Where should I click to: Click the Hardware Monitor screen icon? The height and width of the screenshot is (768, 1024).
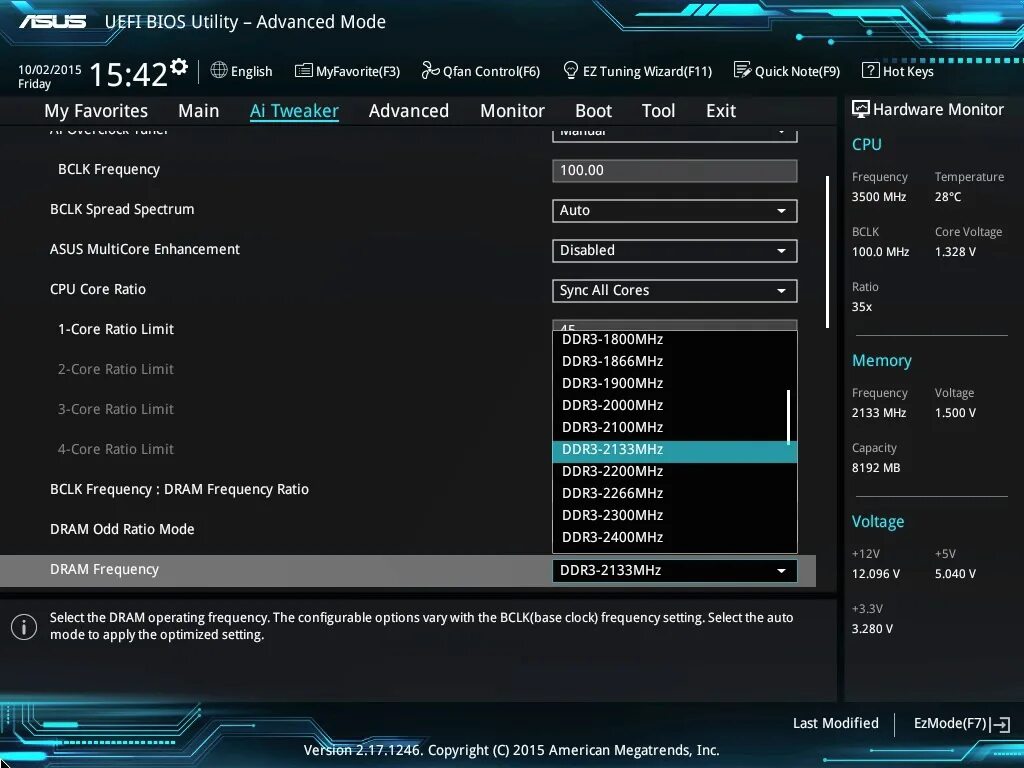[x=860, y=109]
